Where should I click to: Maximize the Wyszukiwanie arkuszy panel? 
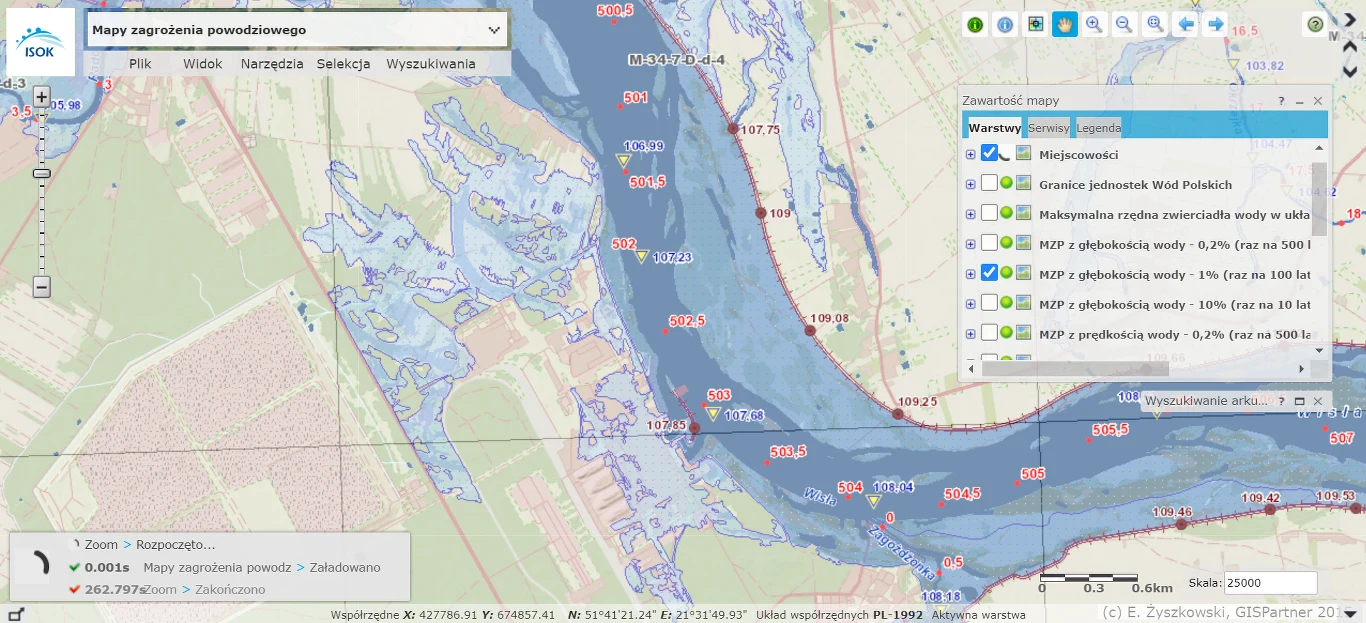pyautogui.click(x=1300, y=401)
